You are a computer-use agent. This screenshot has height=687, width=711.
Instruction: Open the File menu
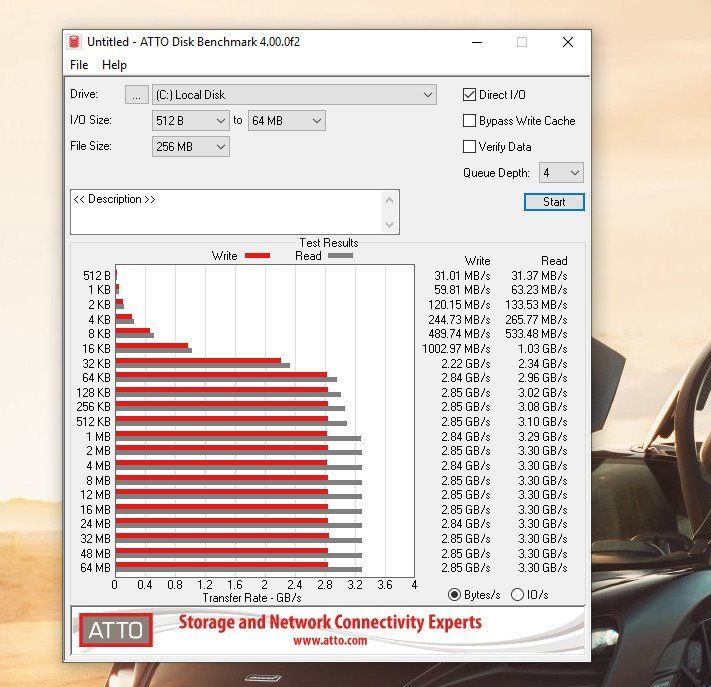79,65
